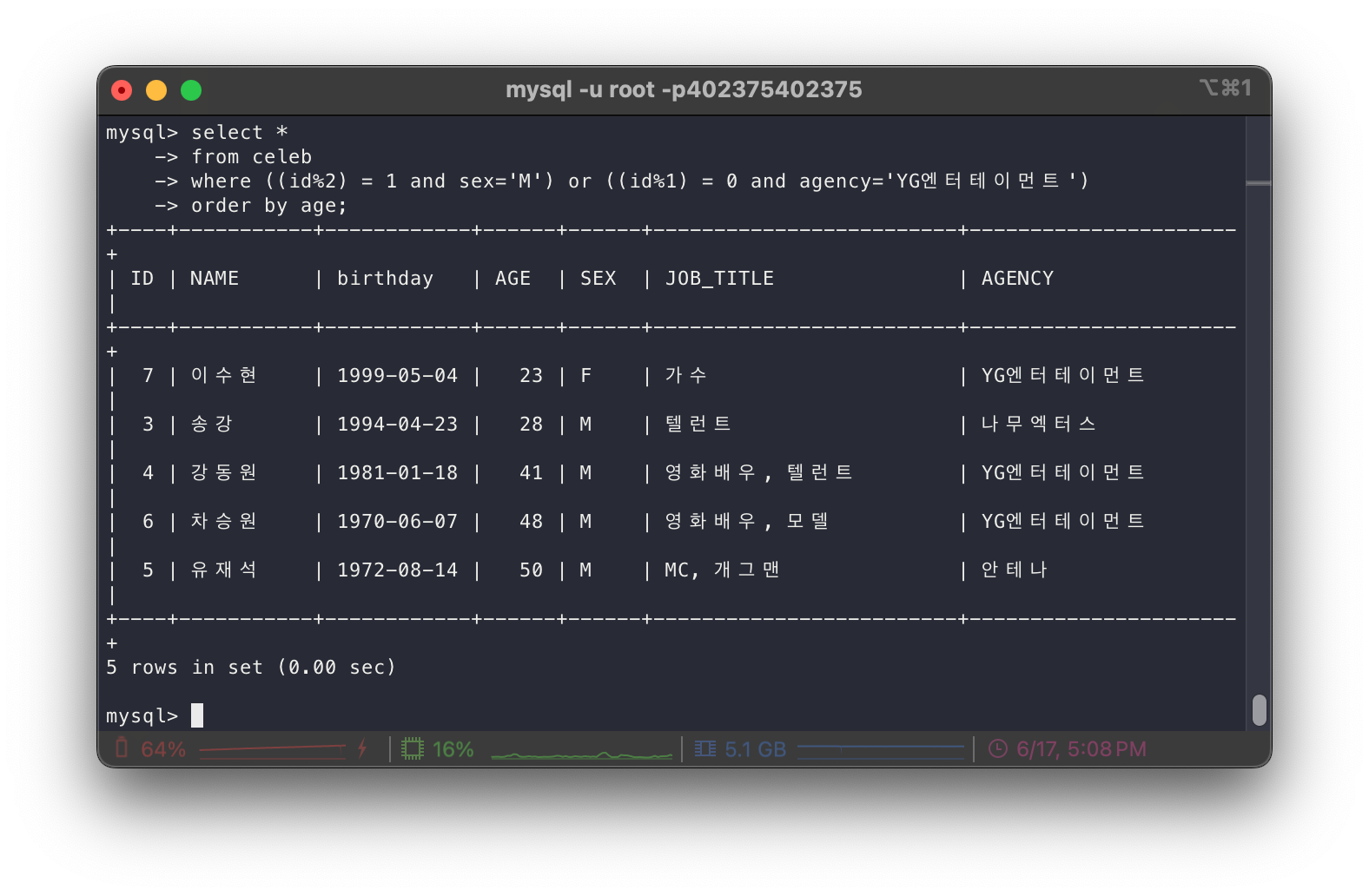Click the ID column header
This screenshot has height=896, width=1369.
tap(142, 278)
